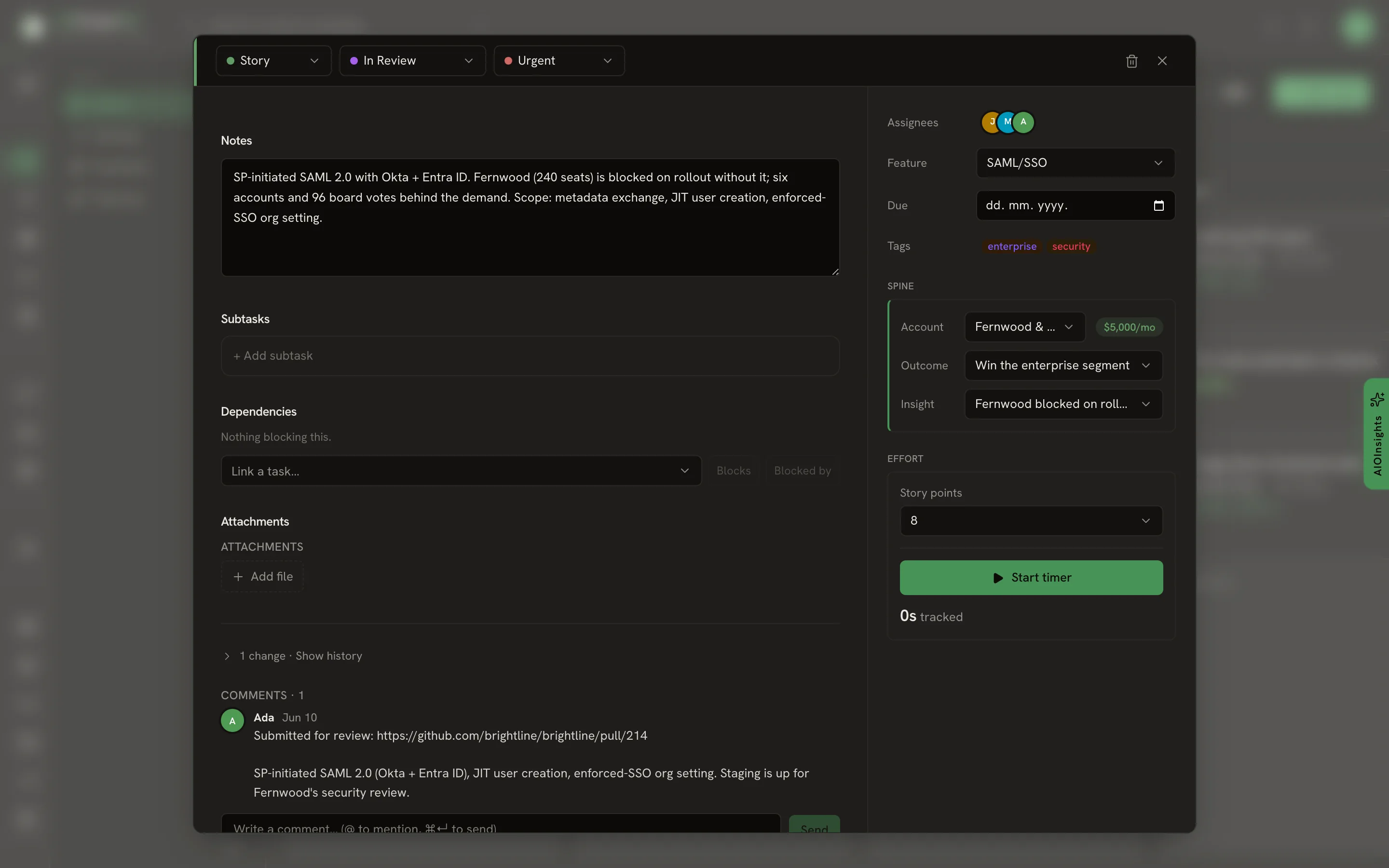
Task: Close the task detail dialog
Action: [1162, 61]
